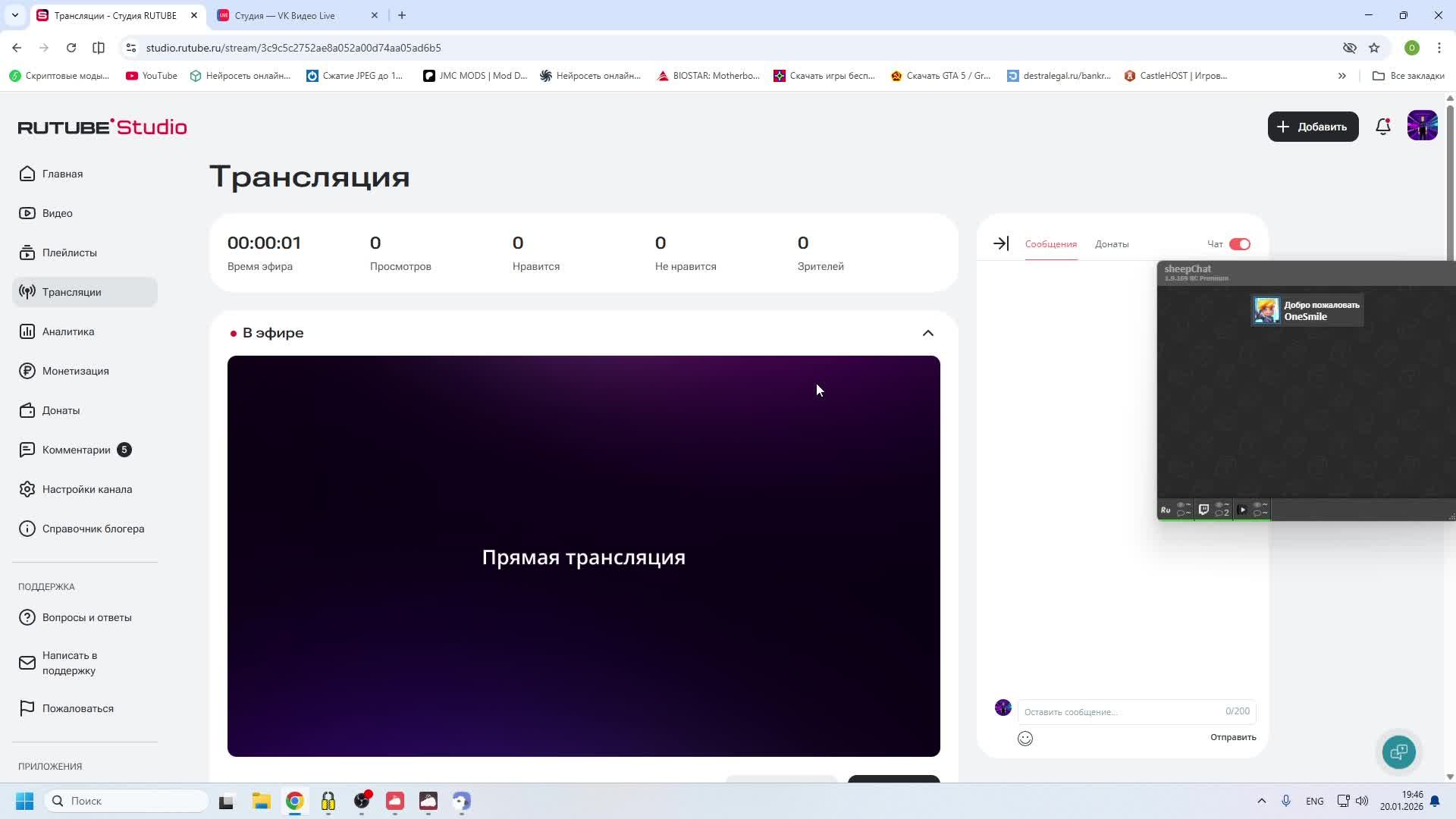The height and width of the screenshot is (819, 1456).
Task: Collapse the chat panel with arrow icon
Action: click(1001, 243)
